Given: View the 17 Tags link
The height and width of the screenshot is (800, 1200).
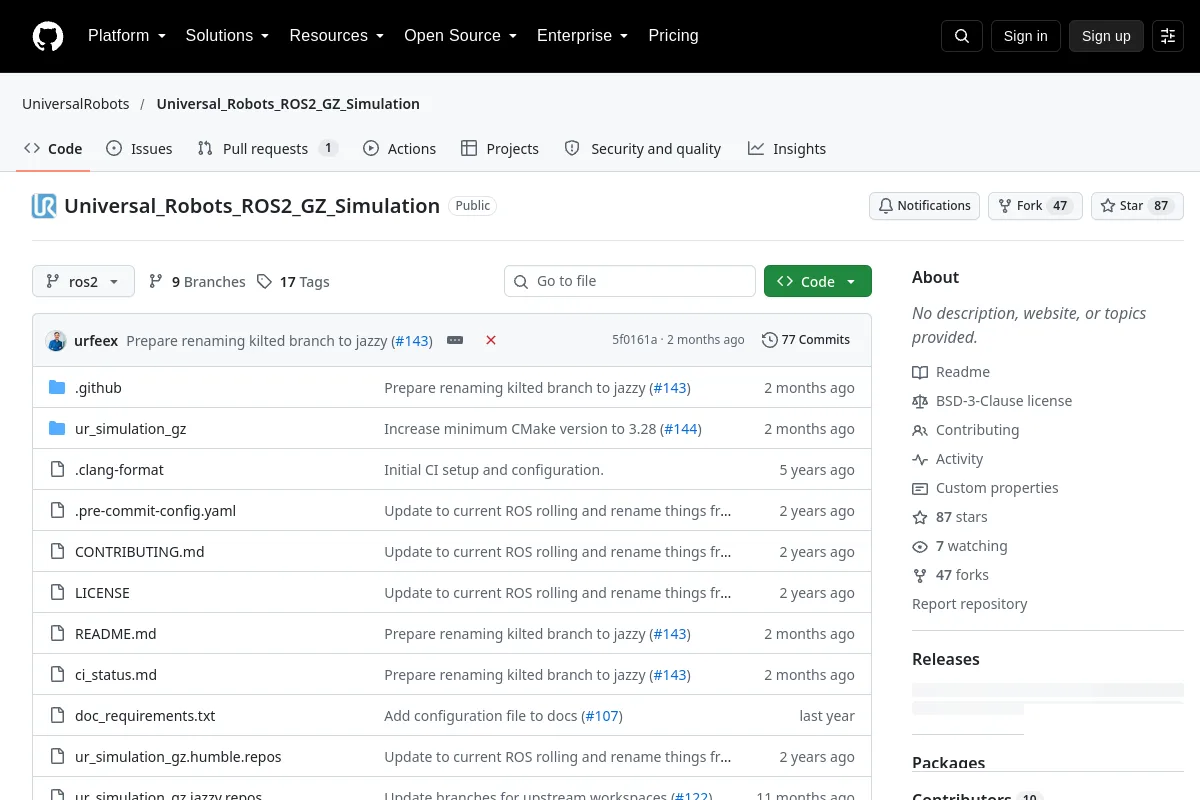Looking at the screenshot, I should (293, 282).
